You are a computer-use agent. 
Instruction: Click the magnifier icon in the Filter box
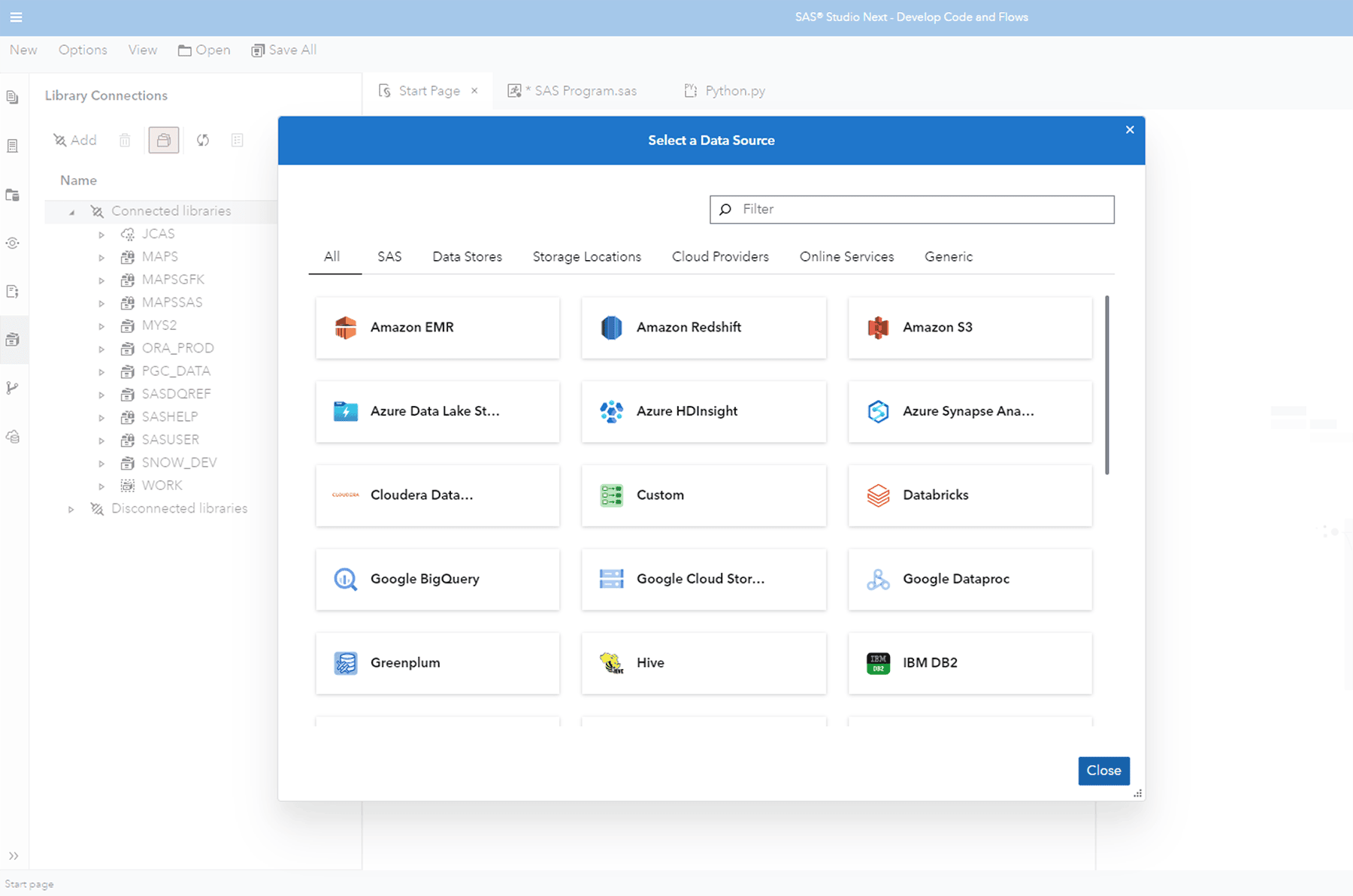(x=726, y=209)
